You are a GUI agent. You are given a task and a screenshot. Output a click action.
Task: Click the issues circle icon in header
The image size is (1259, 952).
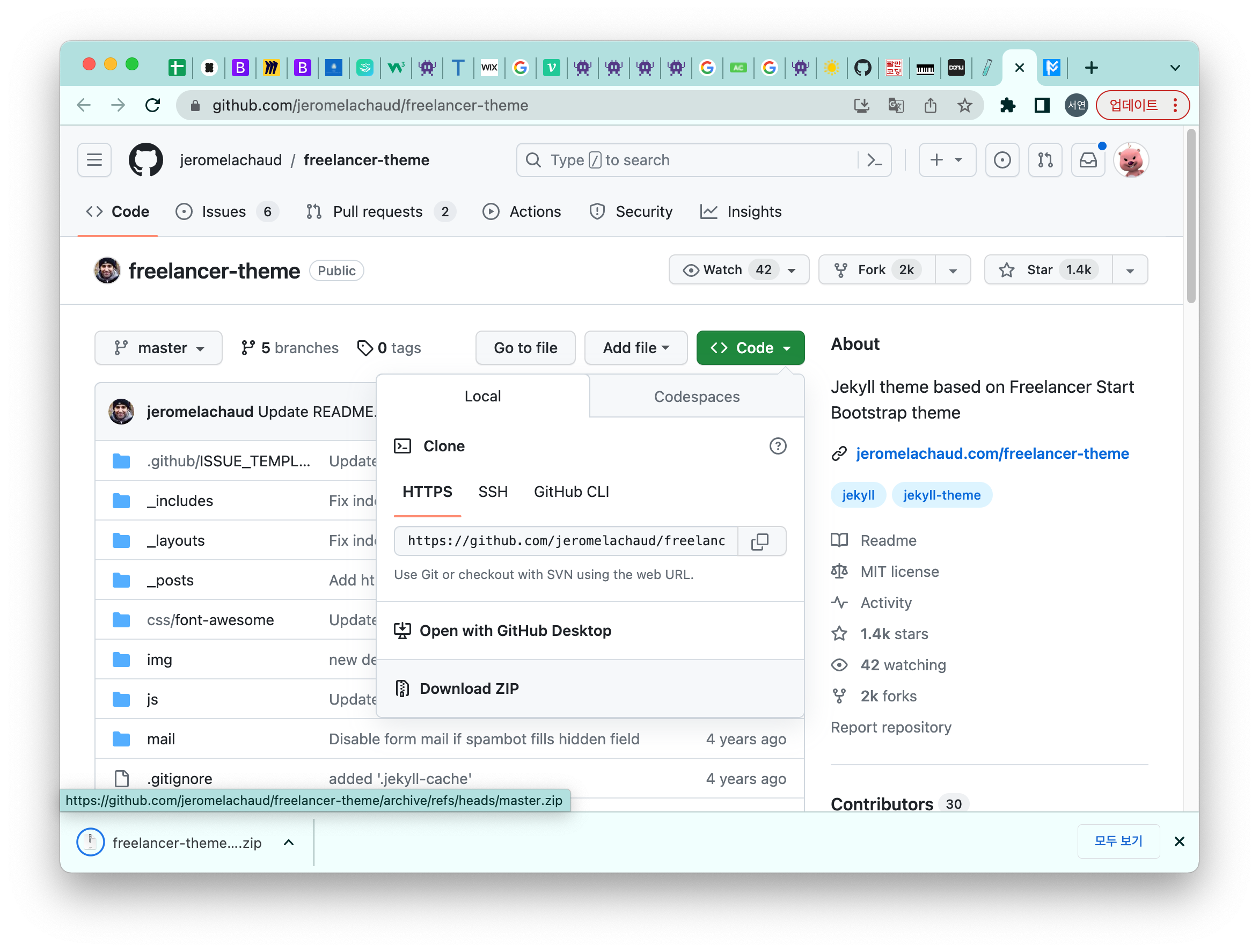[x=1002, y=160]
